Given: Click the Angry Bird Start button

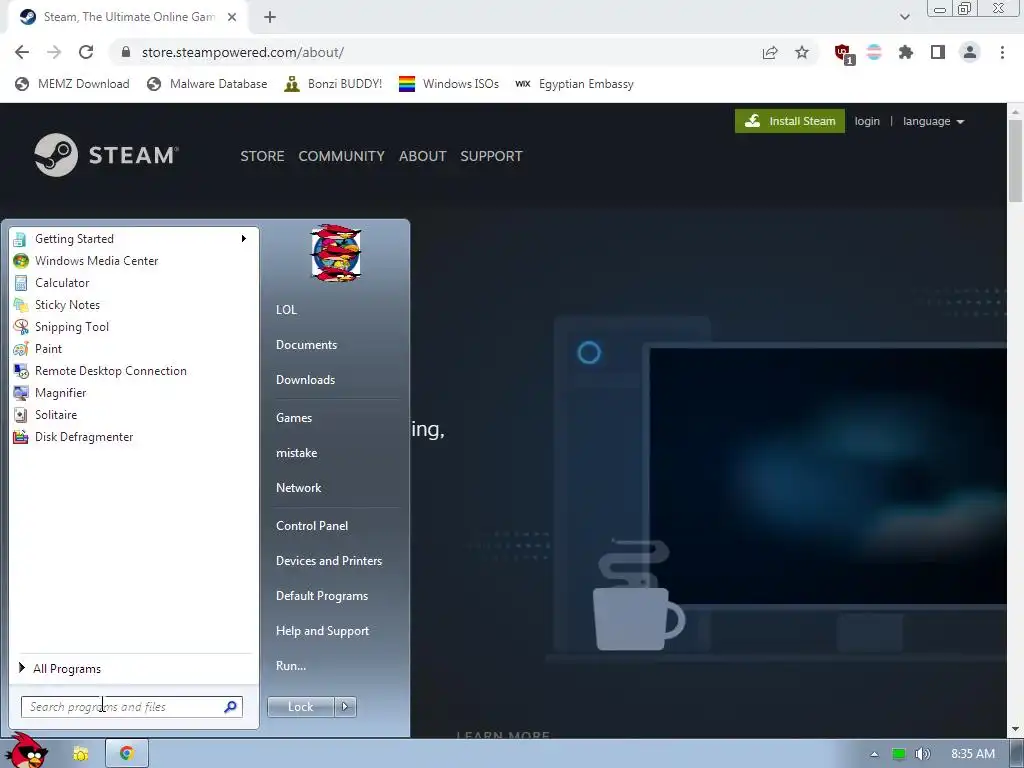Looking at the screenshot, I should click(26, 751).
